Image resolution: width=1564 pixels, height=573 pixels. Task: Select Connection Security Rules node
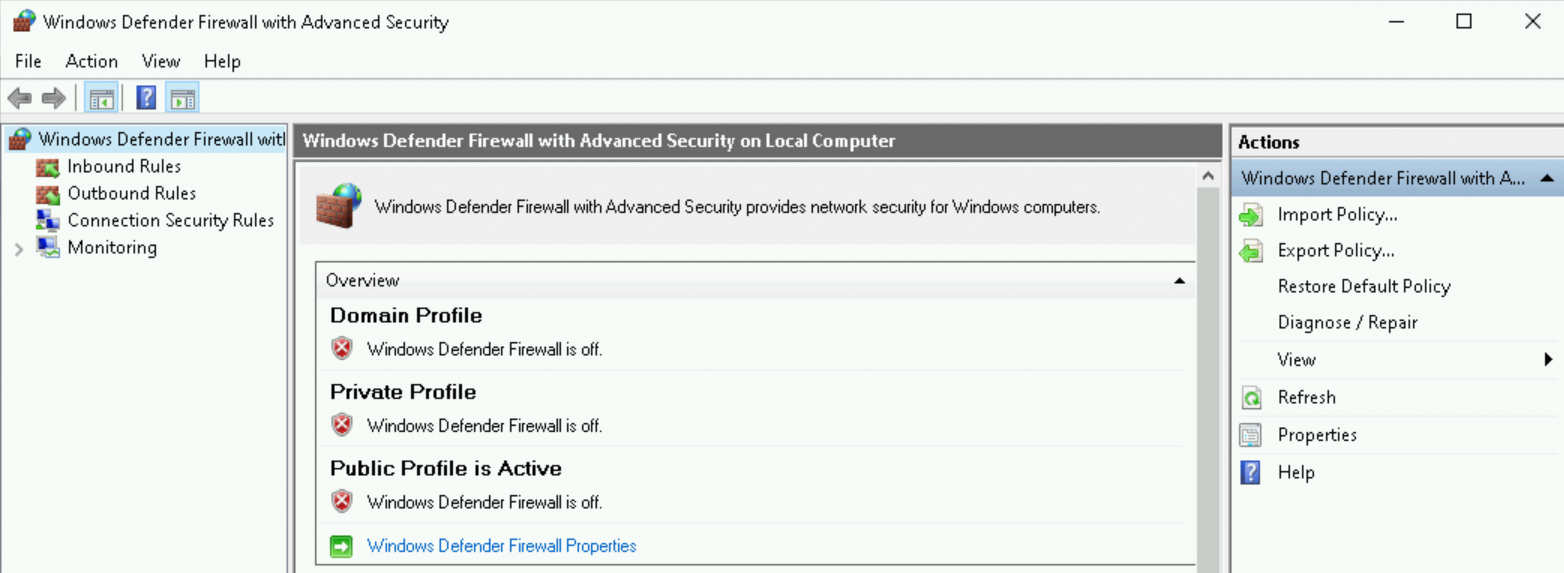click(x=170, y=221)
